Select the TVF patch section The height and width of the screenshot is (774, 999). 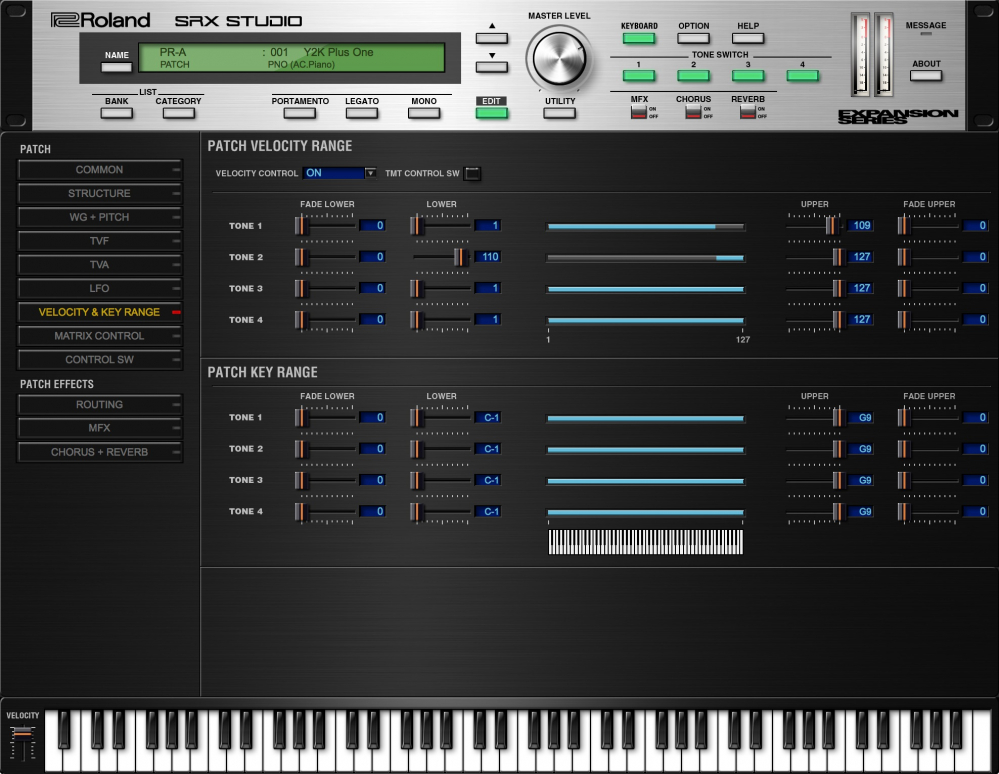click(x=99, y=241)
